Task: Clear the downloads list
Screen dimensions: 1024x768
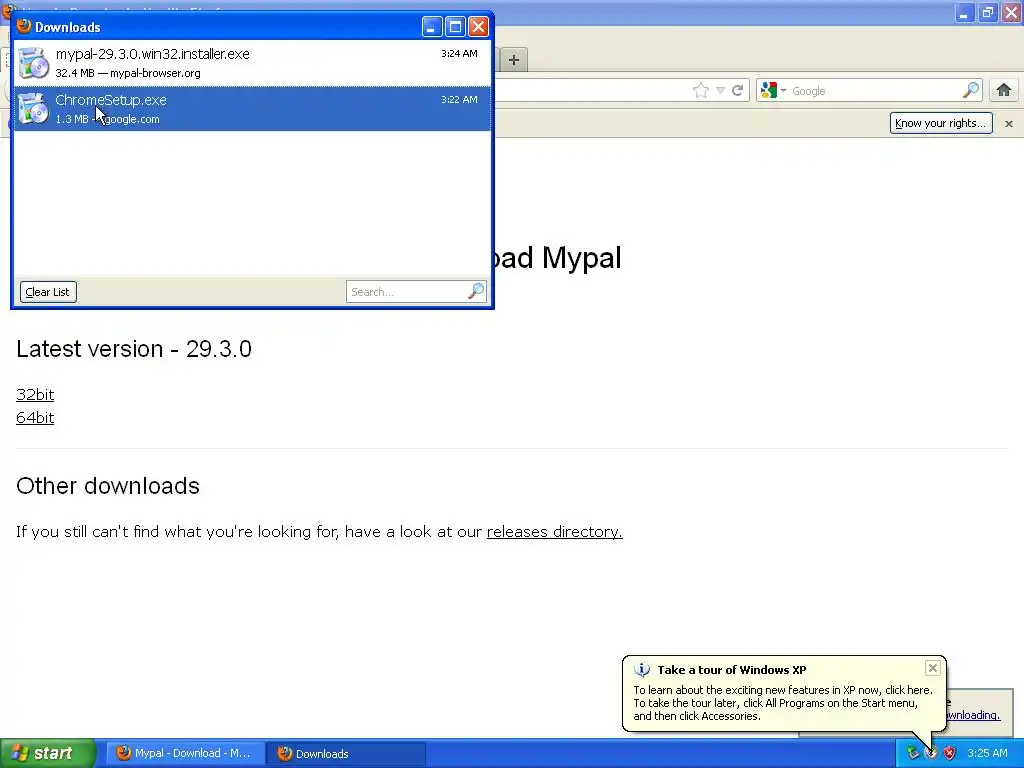Action: pyautogui.click(x=48, y=292)
